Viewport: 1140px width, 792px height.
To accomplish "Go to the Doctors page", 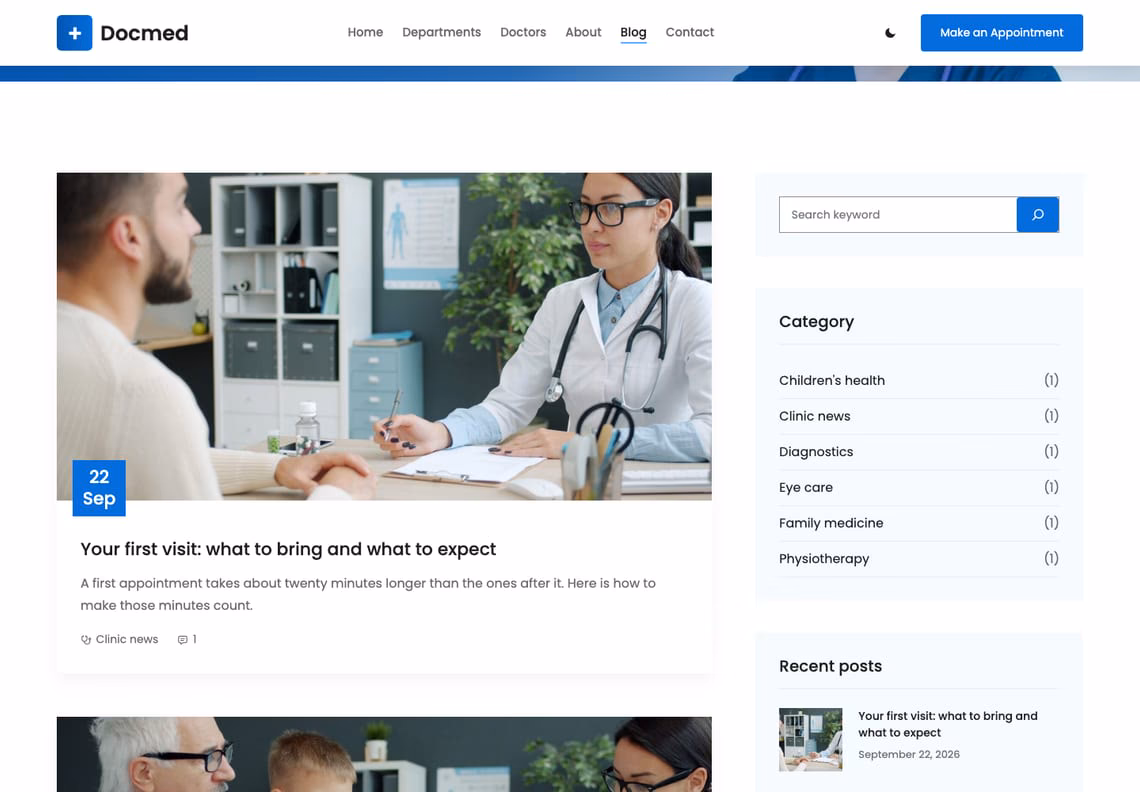I will pyautogui.click(x=523, y=32).
